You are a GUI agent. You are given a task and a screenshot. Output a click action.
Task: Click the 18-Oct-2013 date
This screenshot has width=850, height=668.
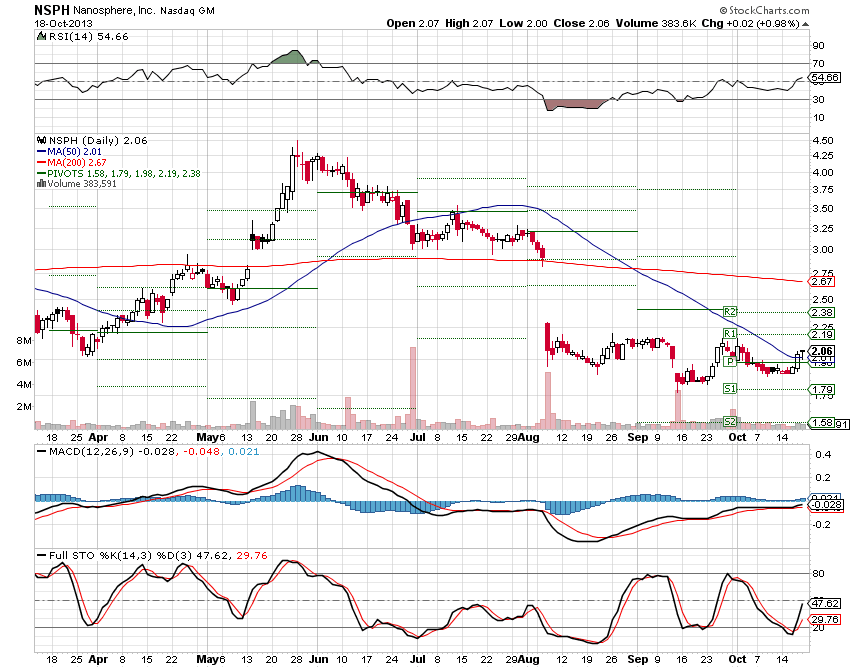click(63, 24)
